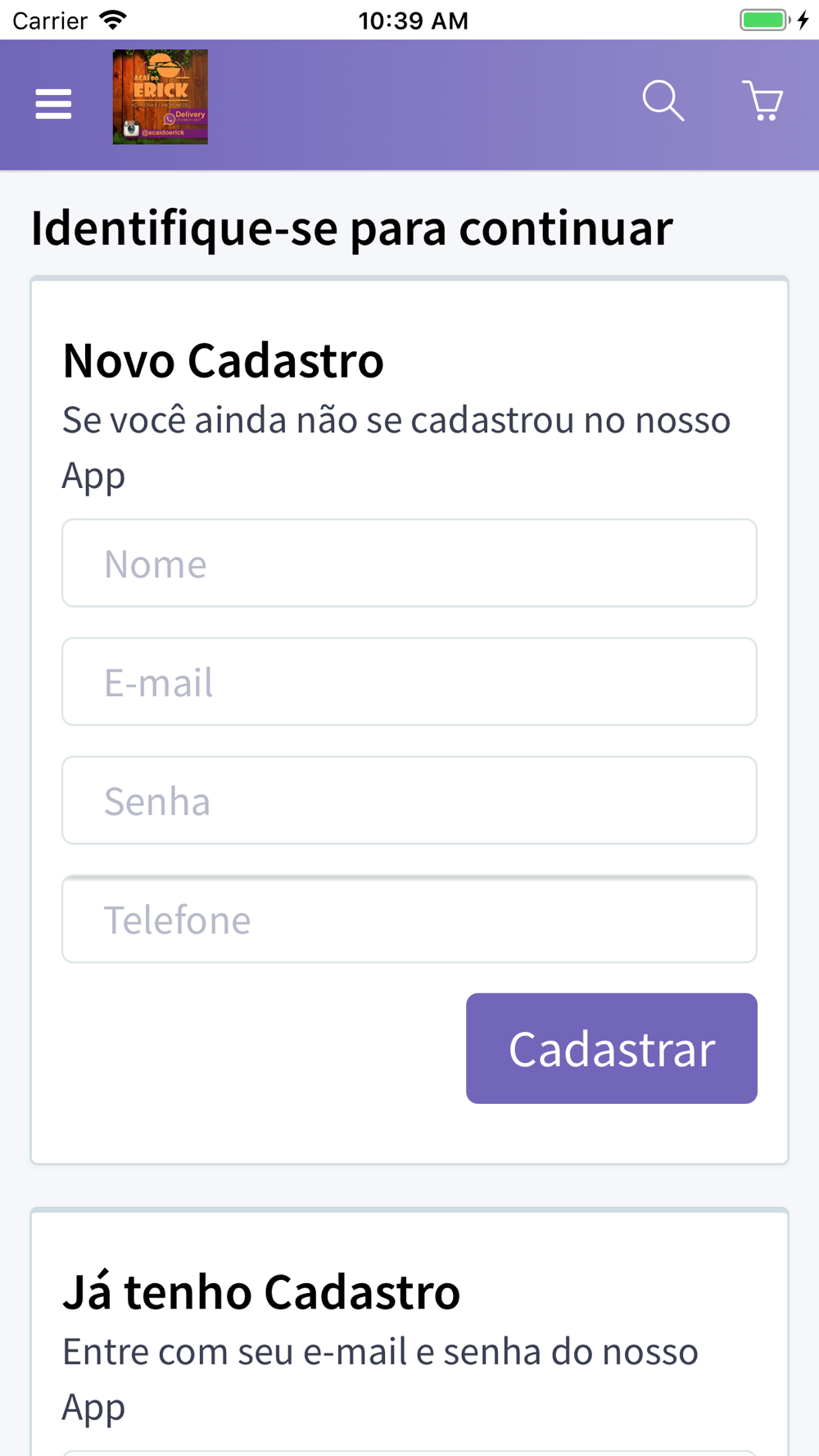Focus the Nome input field
Image resolution: width=819 pixels, height=1456 pixels.
tap(409, 563)
